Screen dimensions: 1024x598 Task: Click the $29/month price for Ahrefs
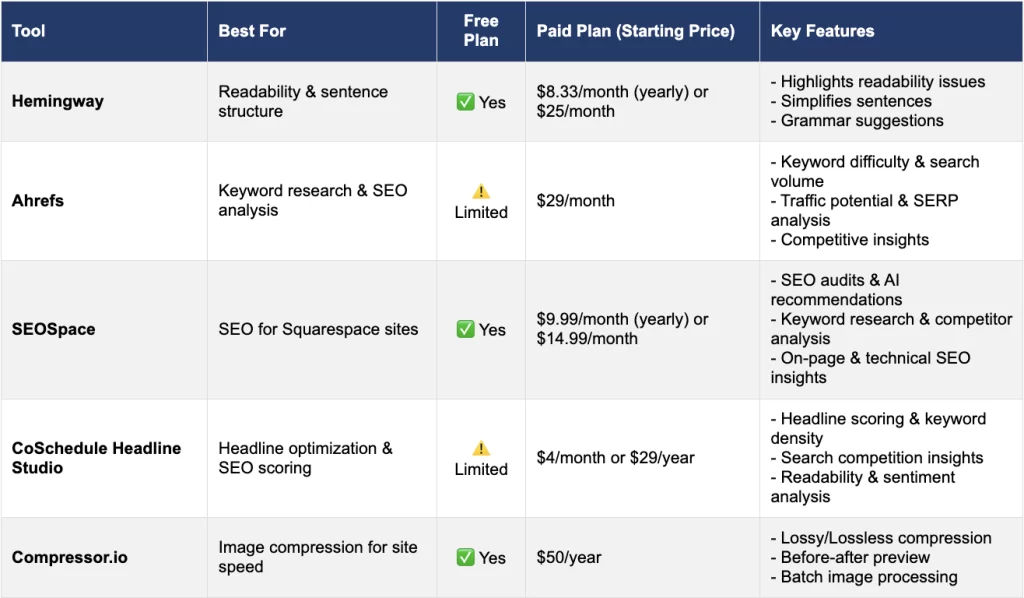point(576,201)
